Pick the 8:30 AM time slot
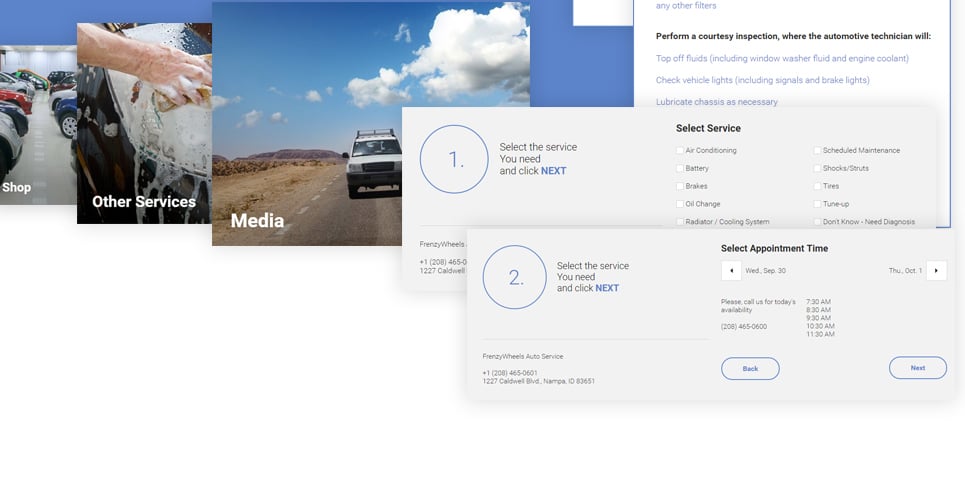965x500 pixels. pyautogui.click(x=819, y=310)
